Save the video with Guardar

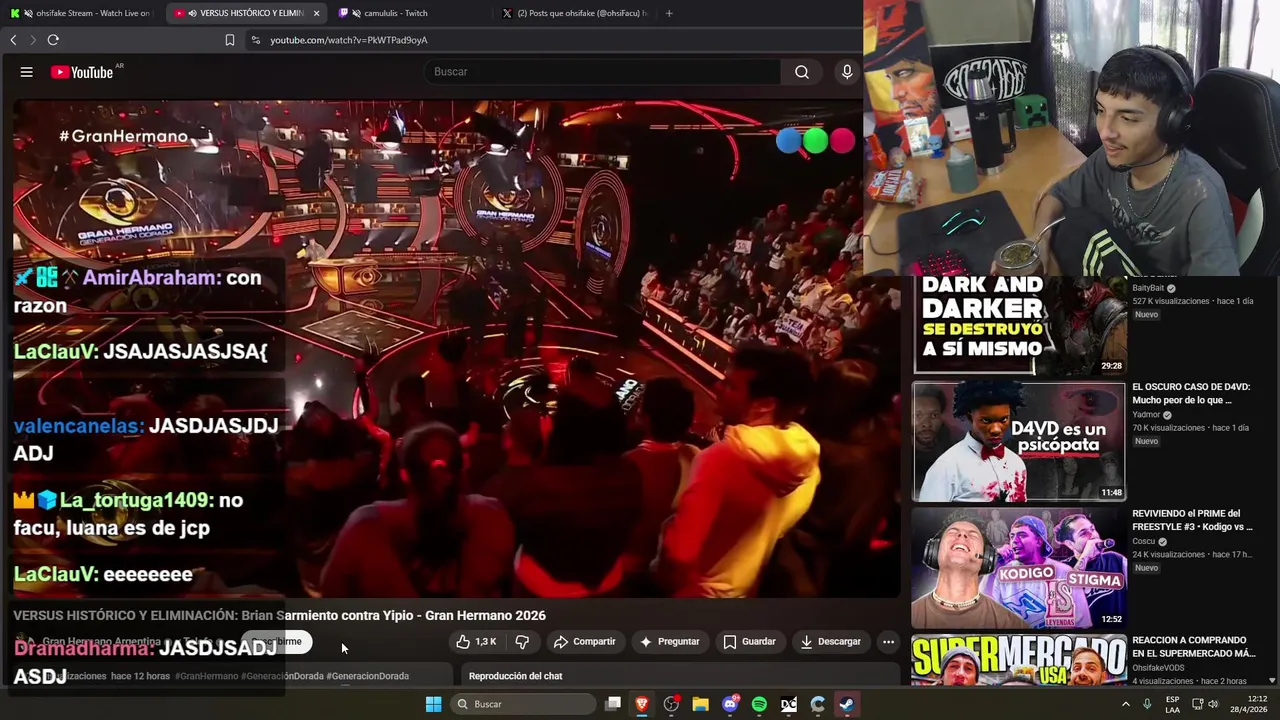[x=750, y=642]
